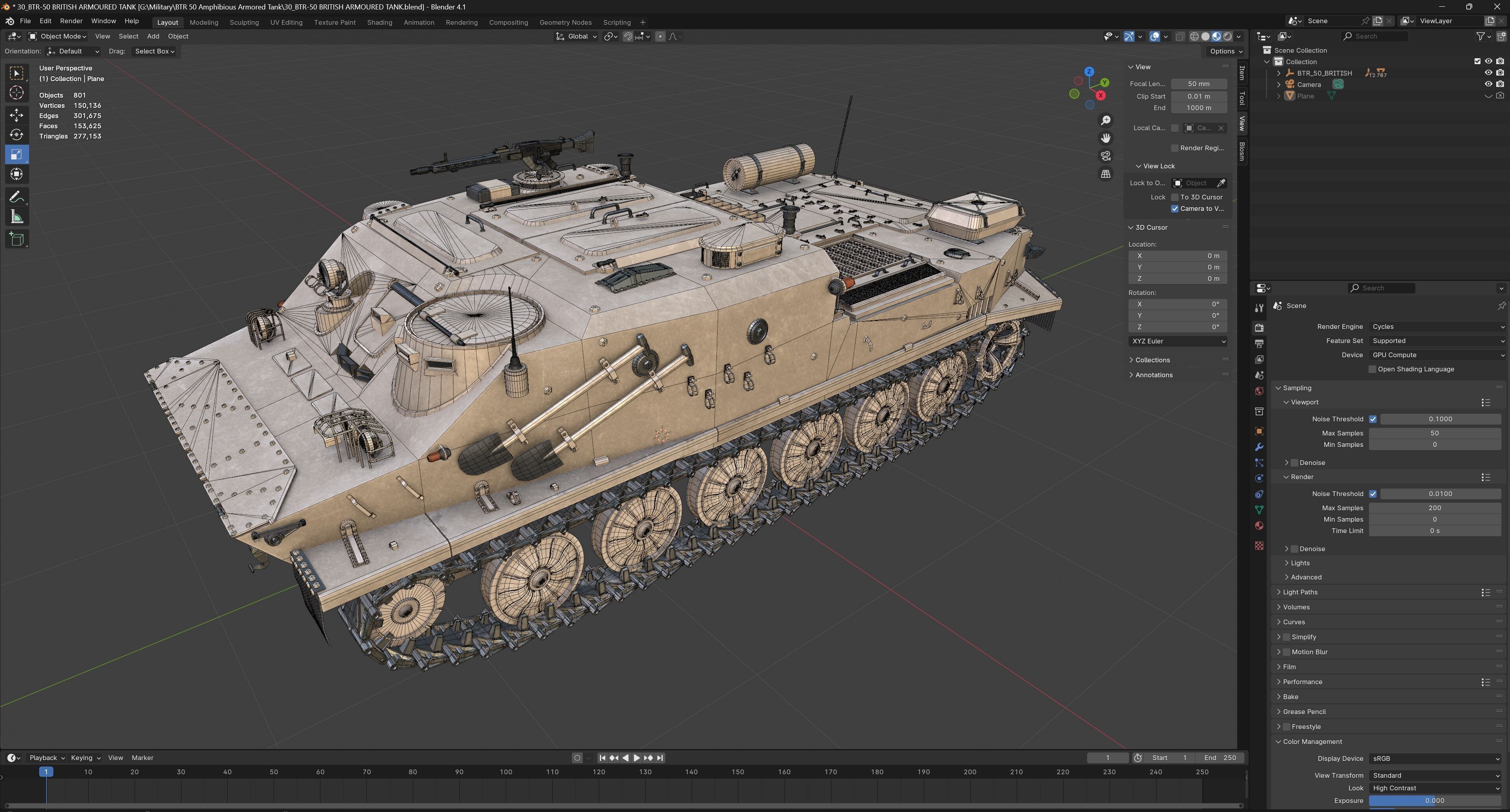
Task: Toggle Render Noise Threshold checkbox
Action: 1373,494
